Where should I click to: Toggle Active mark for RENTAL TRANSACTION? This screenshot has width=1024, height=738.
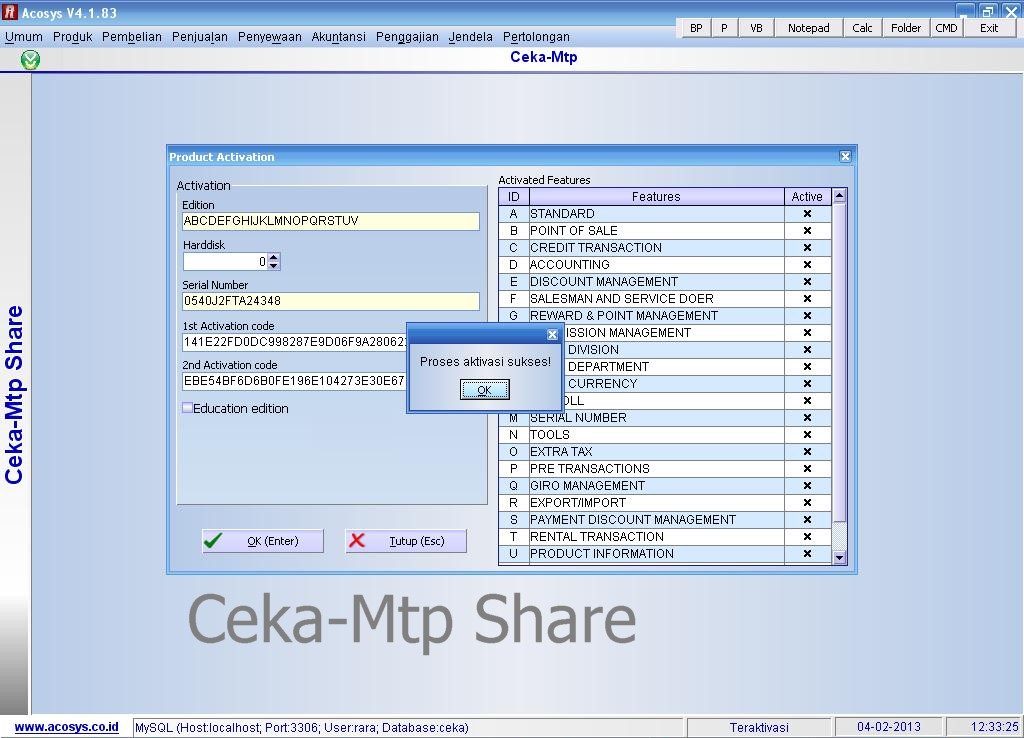point(807,536)
